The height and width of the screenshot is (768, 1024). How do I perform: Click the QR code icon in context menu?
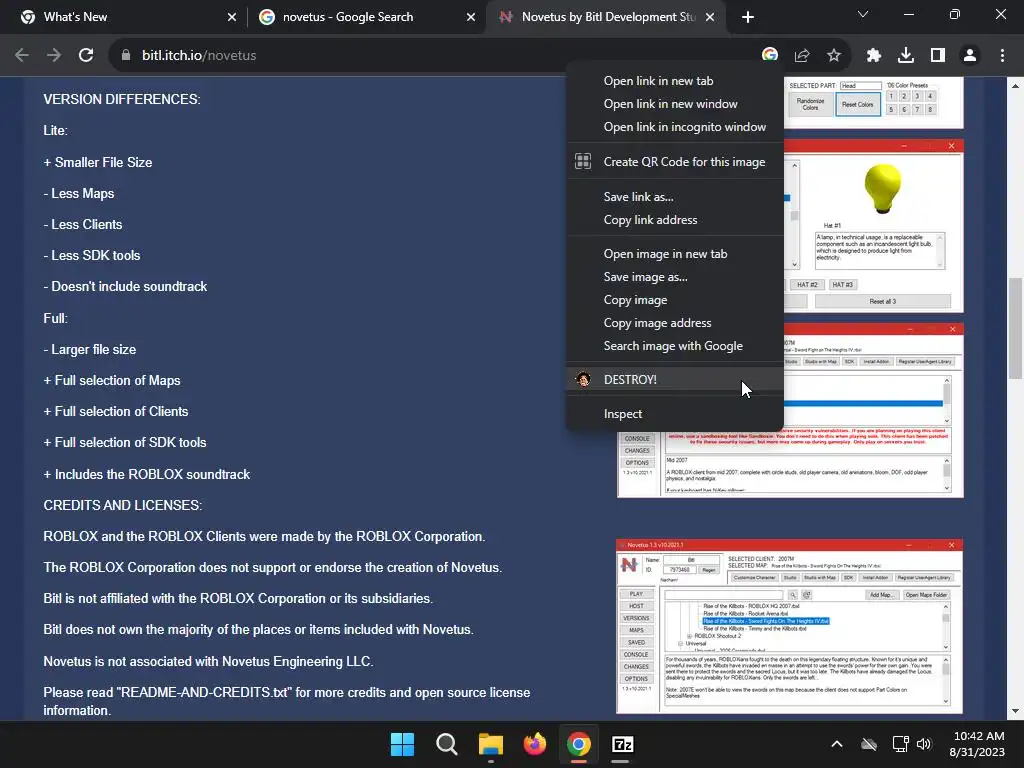coord(583,161)
